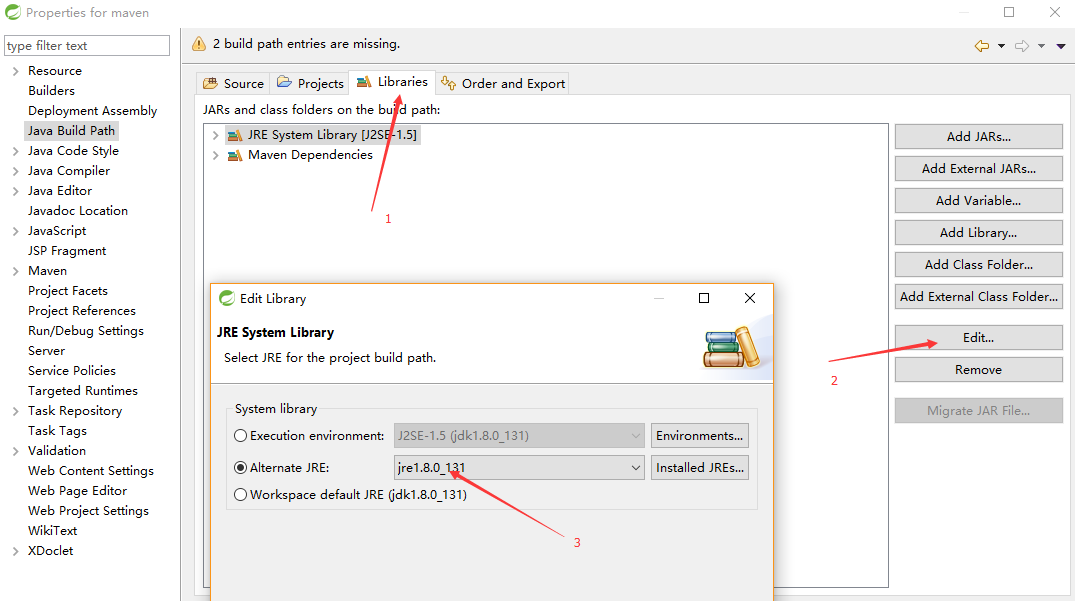Expand the Maven Dependencies entry
1075x601 pixels.
tap(215, 156)
